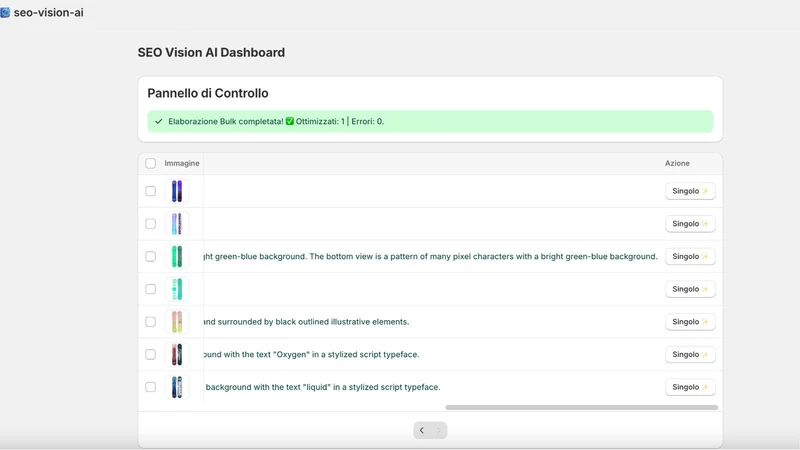
Task: Click the Azione column header
Action: click(677, 163)
